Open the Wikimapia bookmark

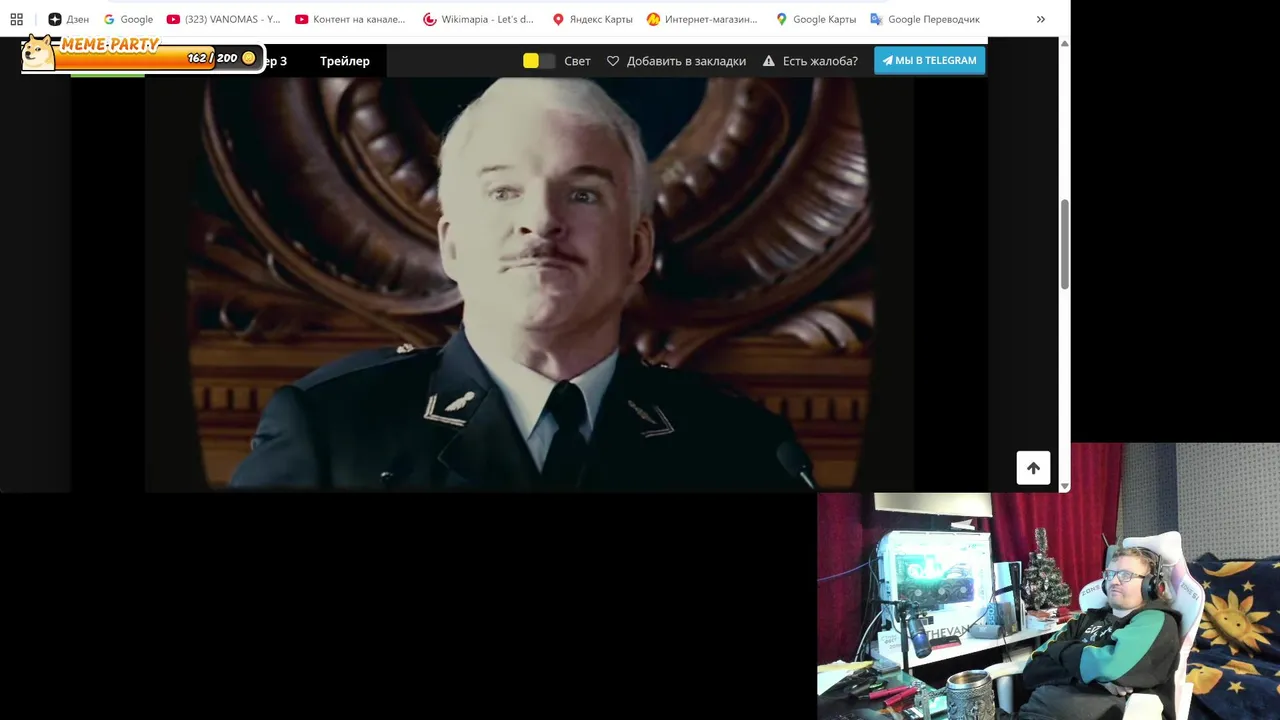tap(479, 19)
